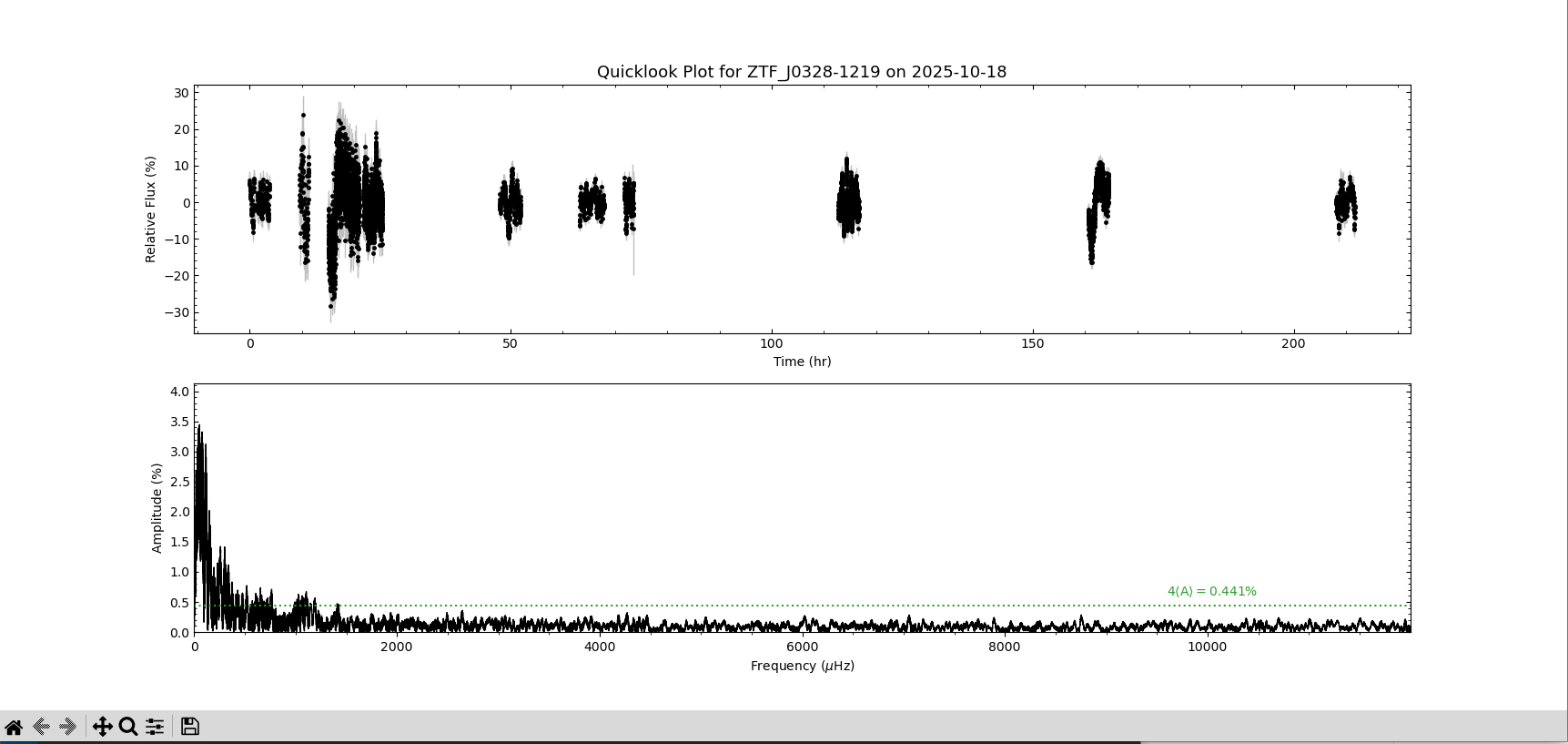Click the Quicklook Plot title text
Image resolution: width=1568 pixels, height=744 pixels.
tap(801, 72)
